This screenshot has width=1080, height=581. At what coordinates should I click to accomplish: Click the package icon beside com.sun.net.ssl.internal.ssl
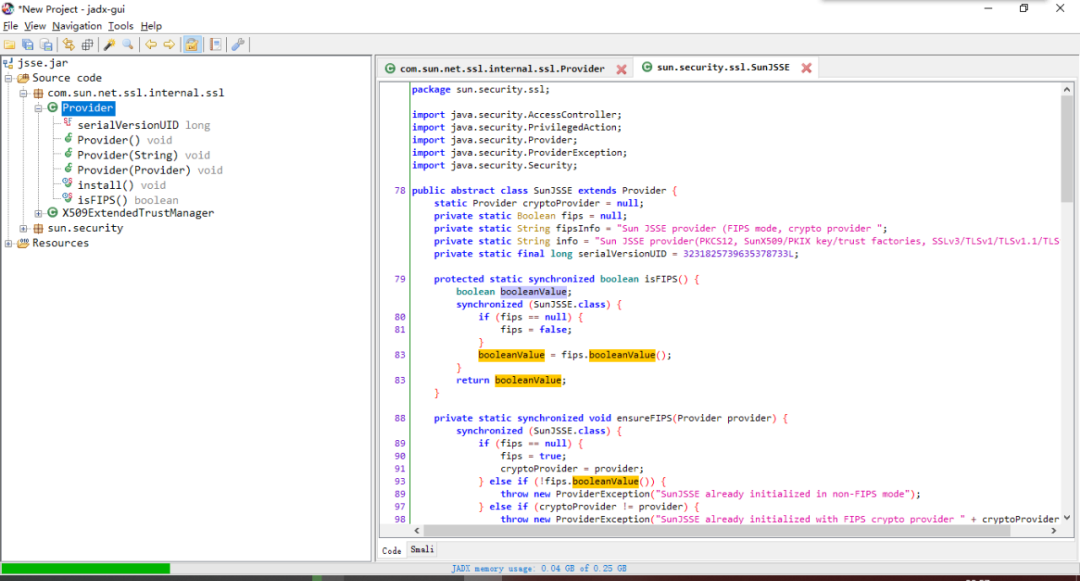39,93
